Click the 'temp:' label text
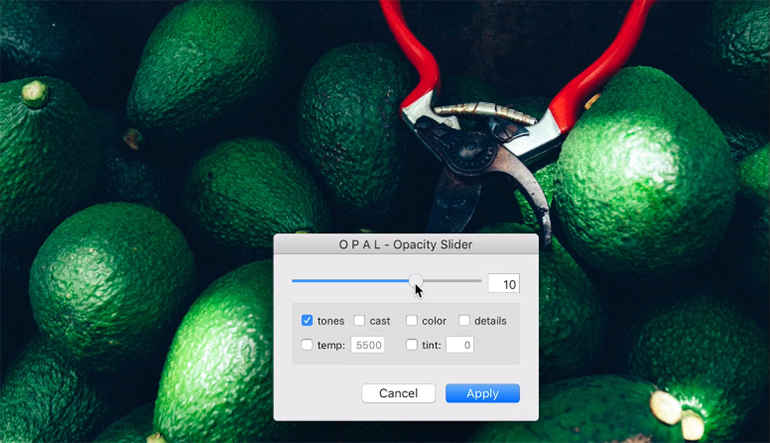 [331, 345]
